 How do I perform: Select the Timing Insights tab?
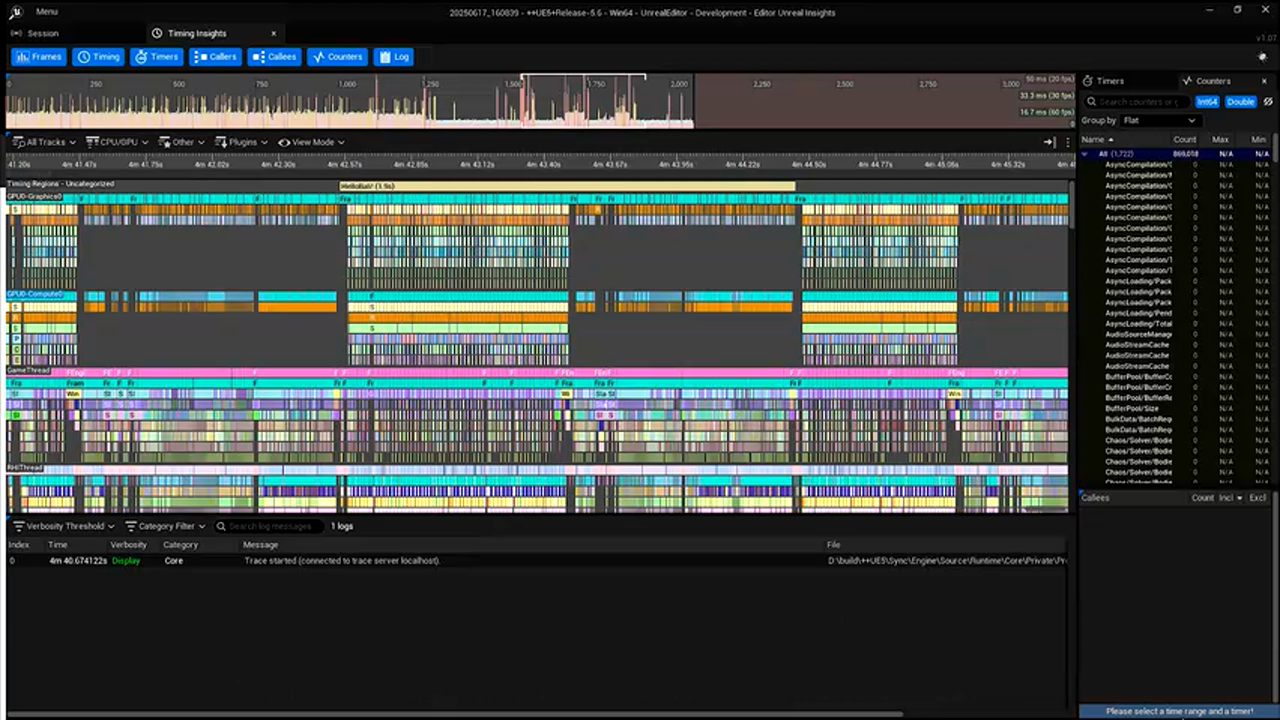pos(196,33)
